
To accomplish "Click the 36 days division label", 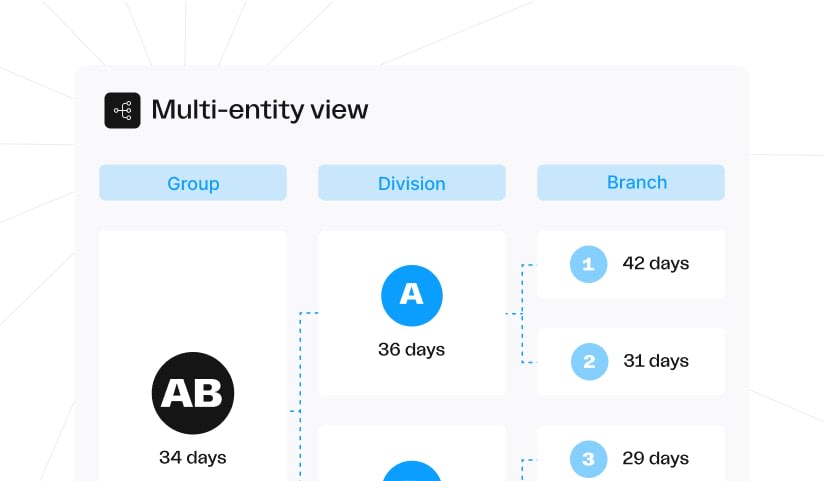I will (411, 350).
